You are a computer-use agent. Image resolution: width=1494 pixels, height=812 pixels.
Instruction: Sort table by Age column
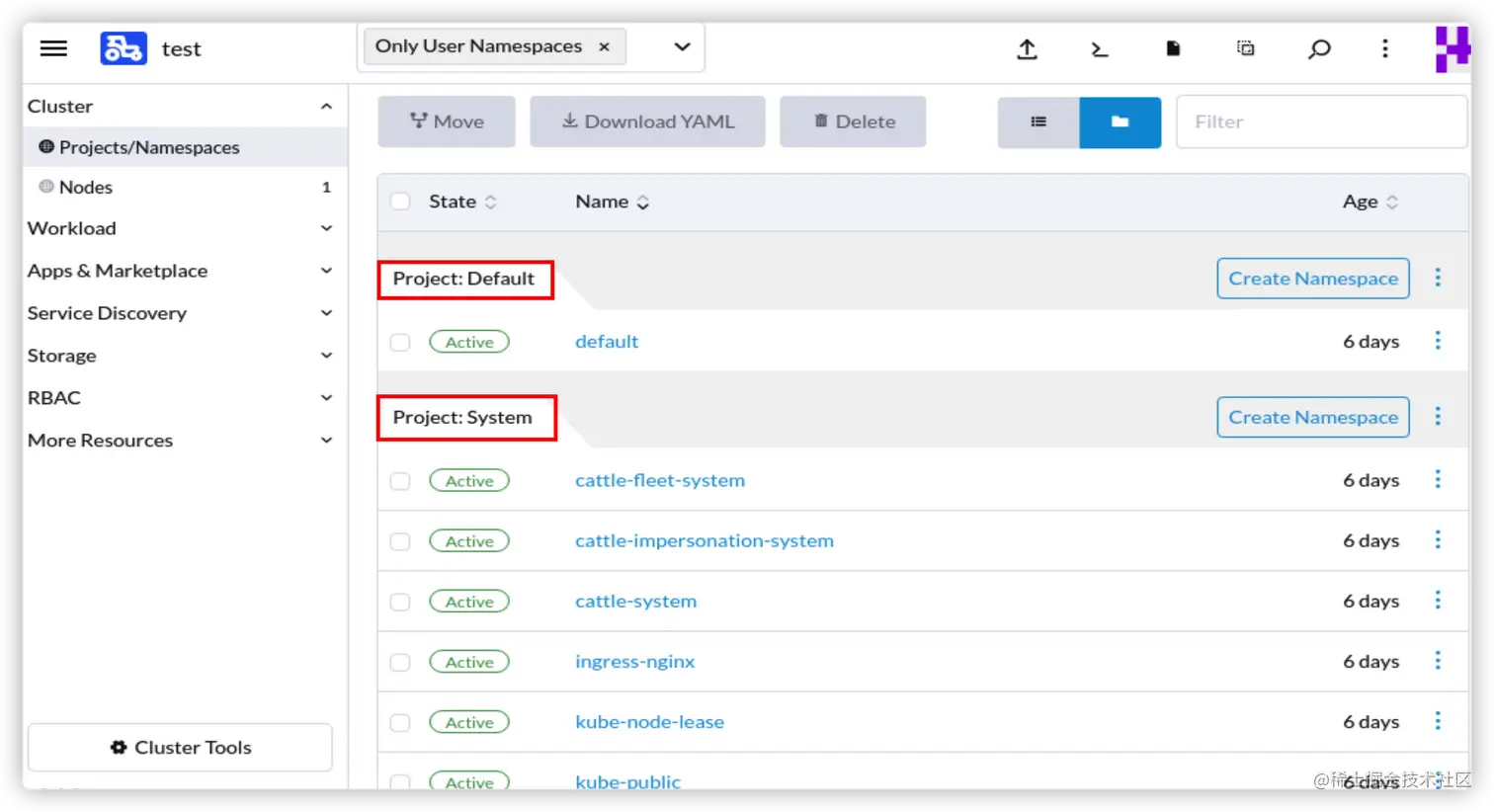[x=1370, y=202]
